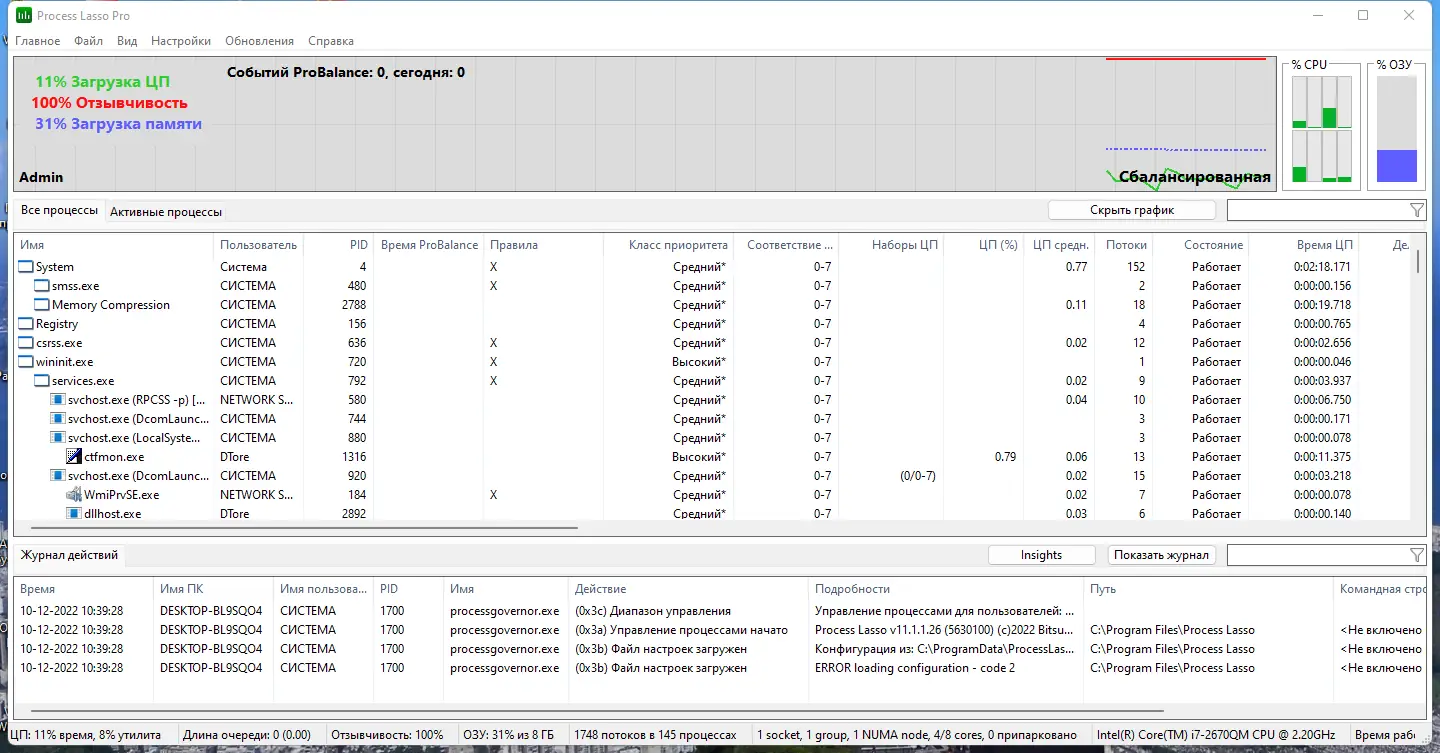The image size is (1440, 753).
Task: Click the ctfmon.exe process icon
Action: pos(72,456)
